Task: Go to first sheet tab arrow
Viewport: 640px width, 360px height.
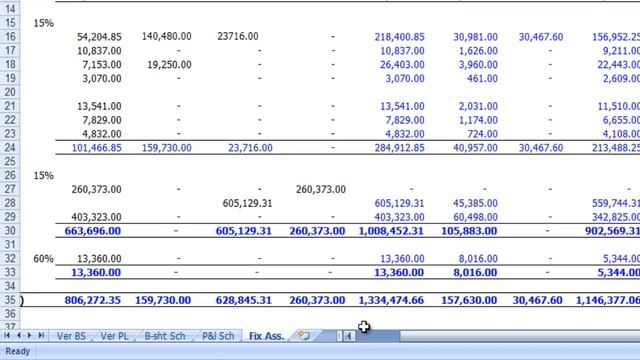Action: 7,336
